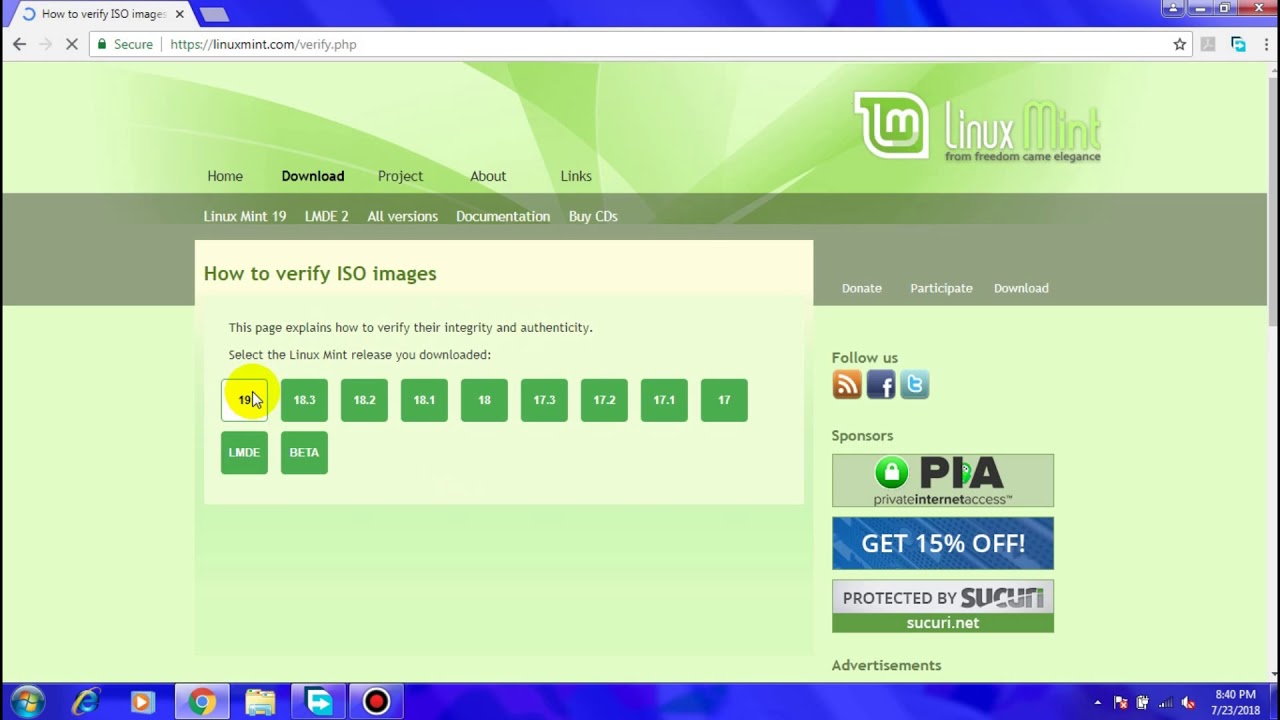The height and width of the screenshot is (720, 1280).
Task: View site information for Secure padlock
Action: point(125,44)
